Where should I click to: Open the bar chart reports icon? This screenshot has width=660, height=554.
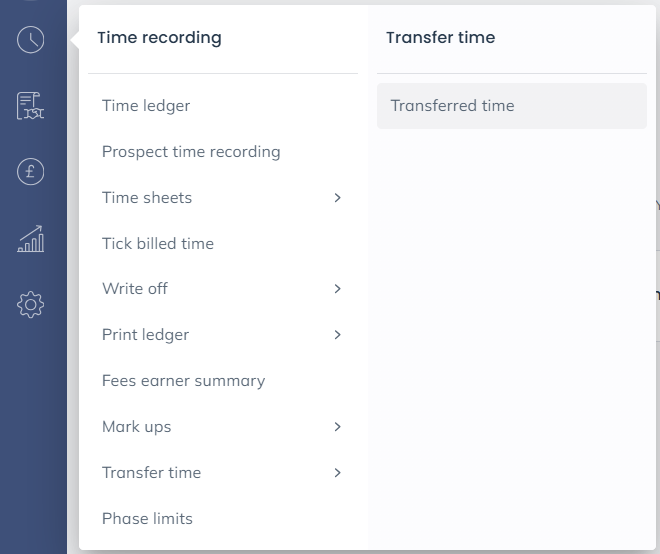[x=31, y=238]
